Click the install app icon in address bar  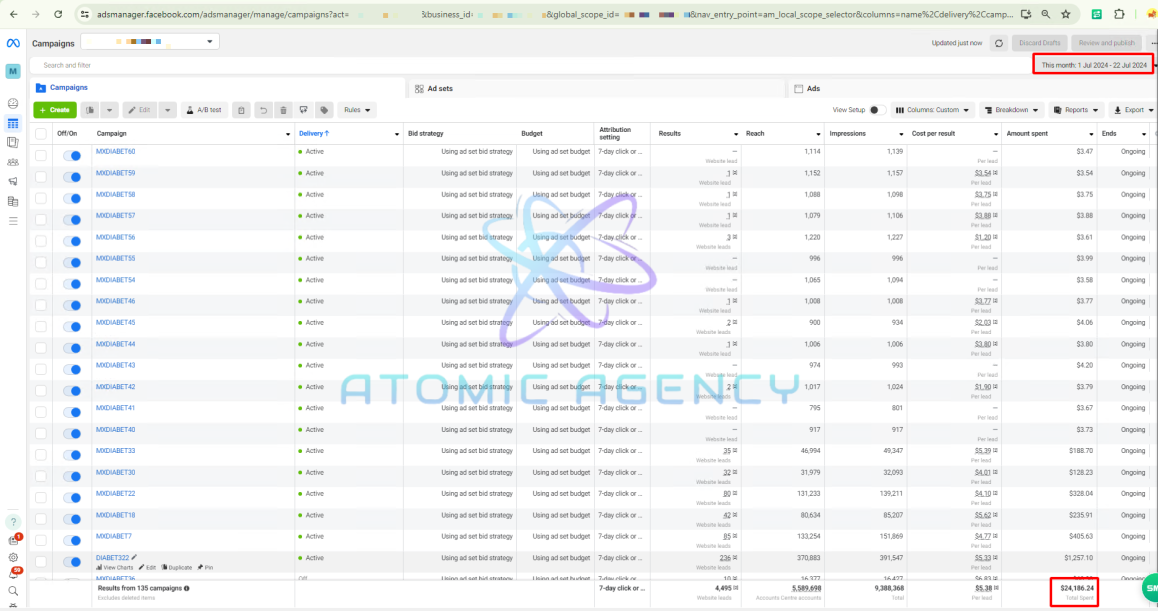[x=1026, y=14]
